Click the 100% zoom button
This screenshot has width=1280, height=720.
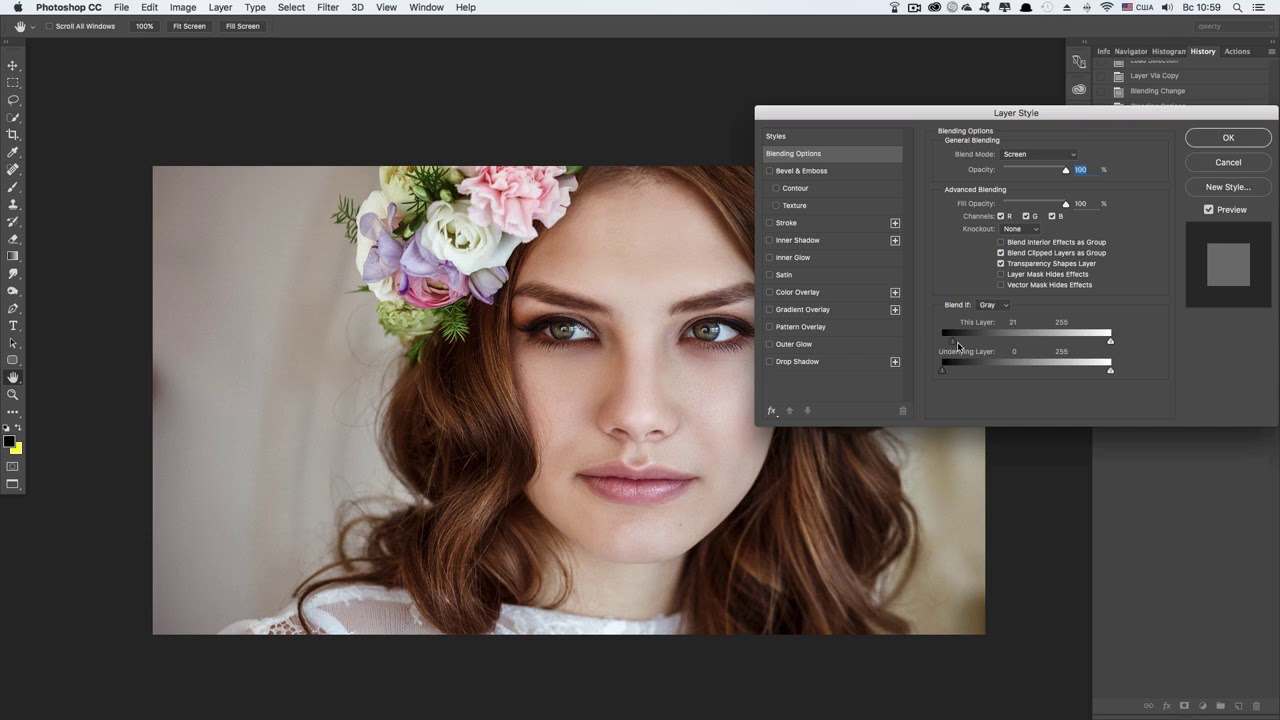145,26
